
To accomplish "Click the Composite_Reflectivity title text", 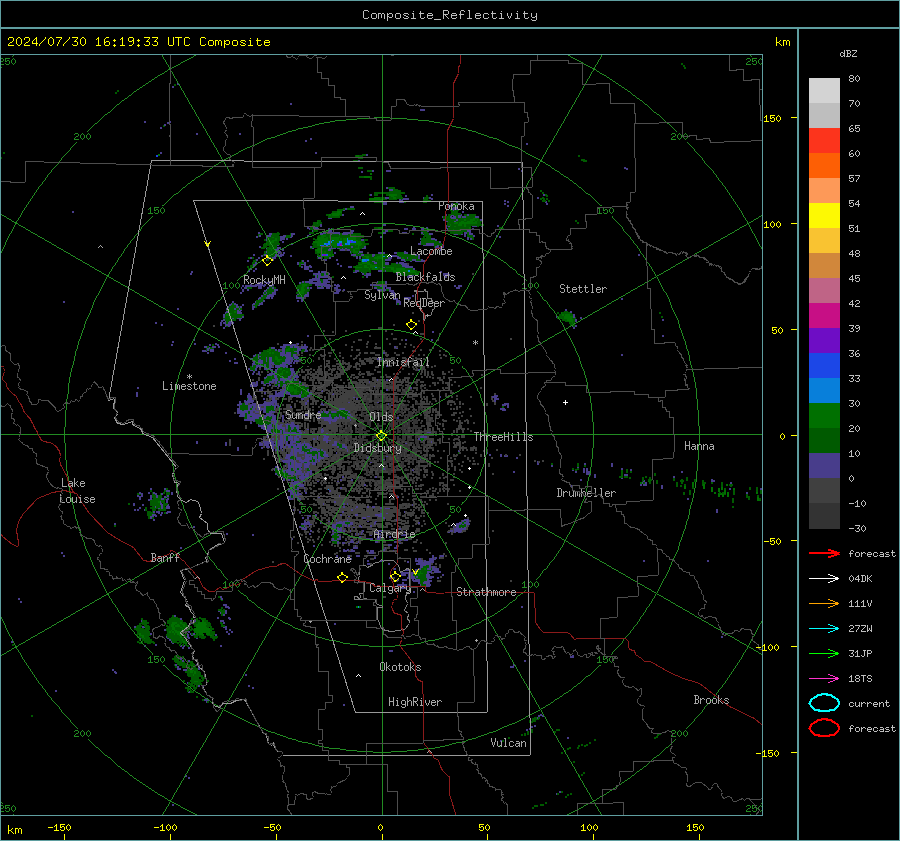I will [450, 15].
